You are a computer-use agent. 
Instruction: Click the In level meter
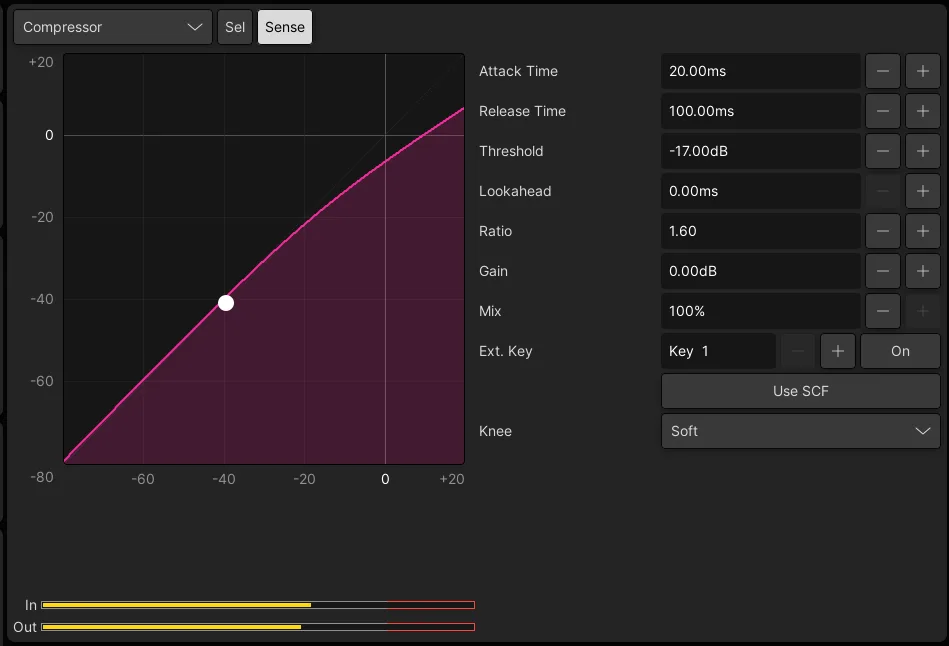258,605
